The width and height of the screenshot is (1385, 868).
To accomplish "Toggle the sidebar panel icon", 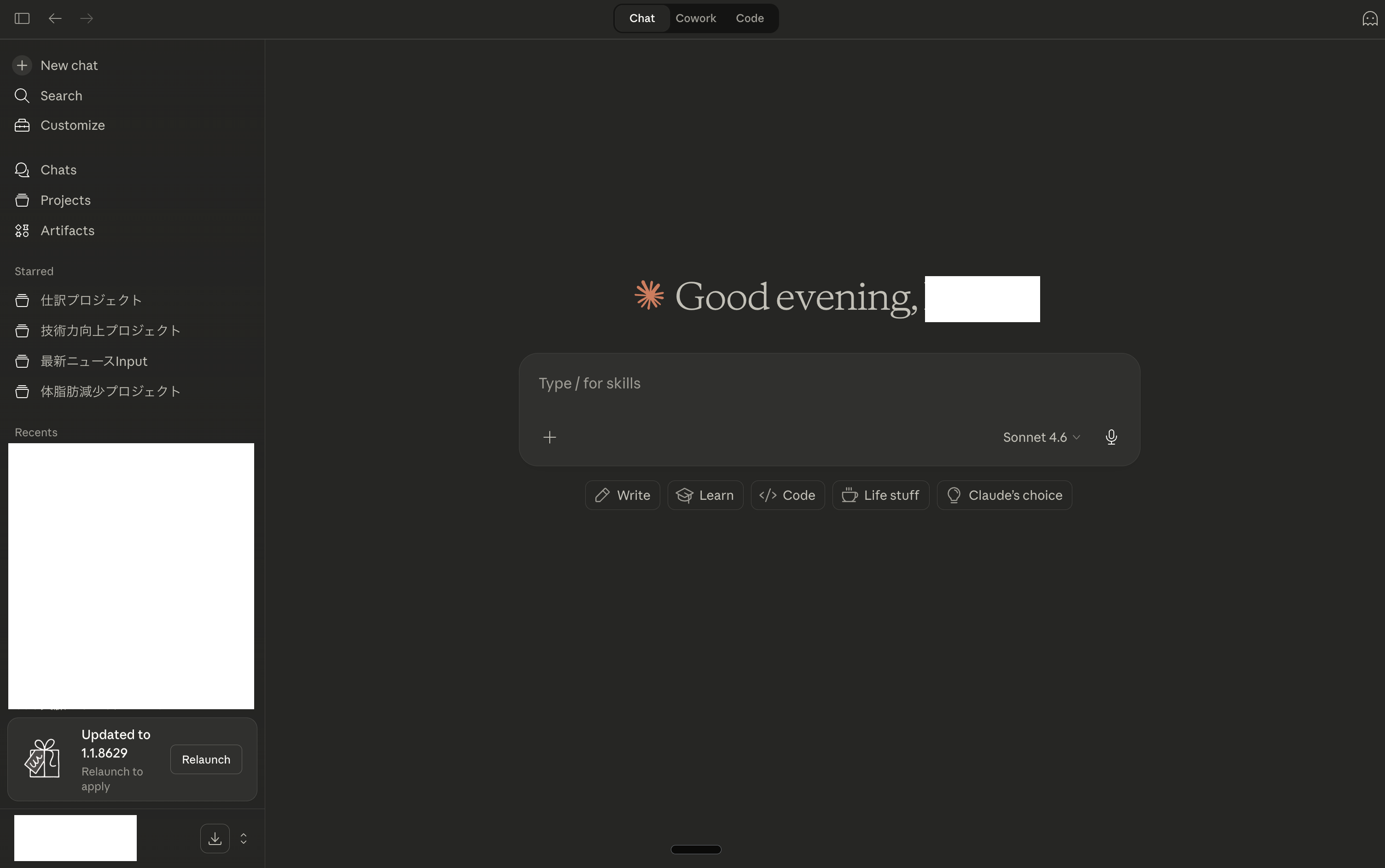I will point(22,18).
